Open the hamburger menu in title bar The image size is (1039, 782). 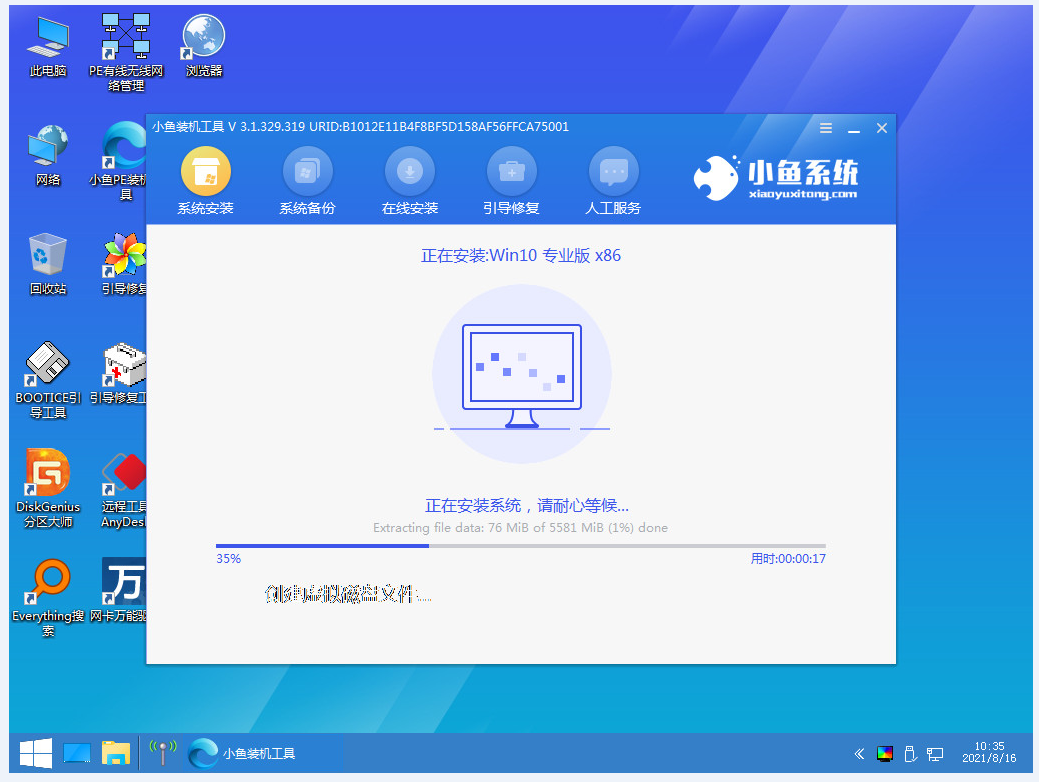pos(826,128)
